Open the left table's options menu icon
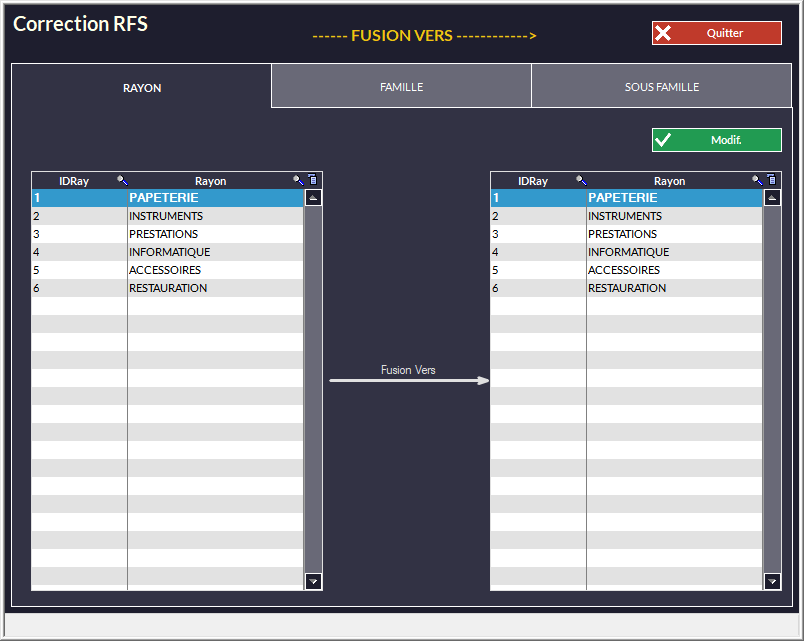This screenshot has width=804, height=641. [x=312, y=181]
